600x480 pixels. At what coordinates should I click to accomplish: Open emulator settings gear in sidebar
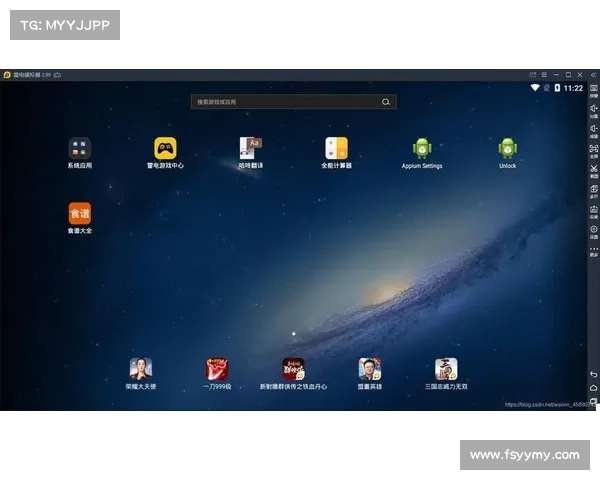coord(593,230)
